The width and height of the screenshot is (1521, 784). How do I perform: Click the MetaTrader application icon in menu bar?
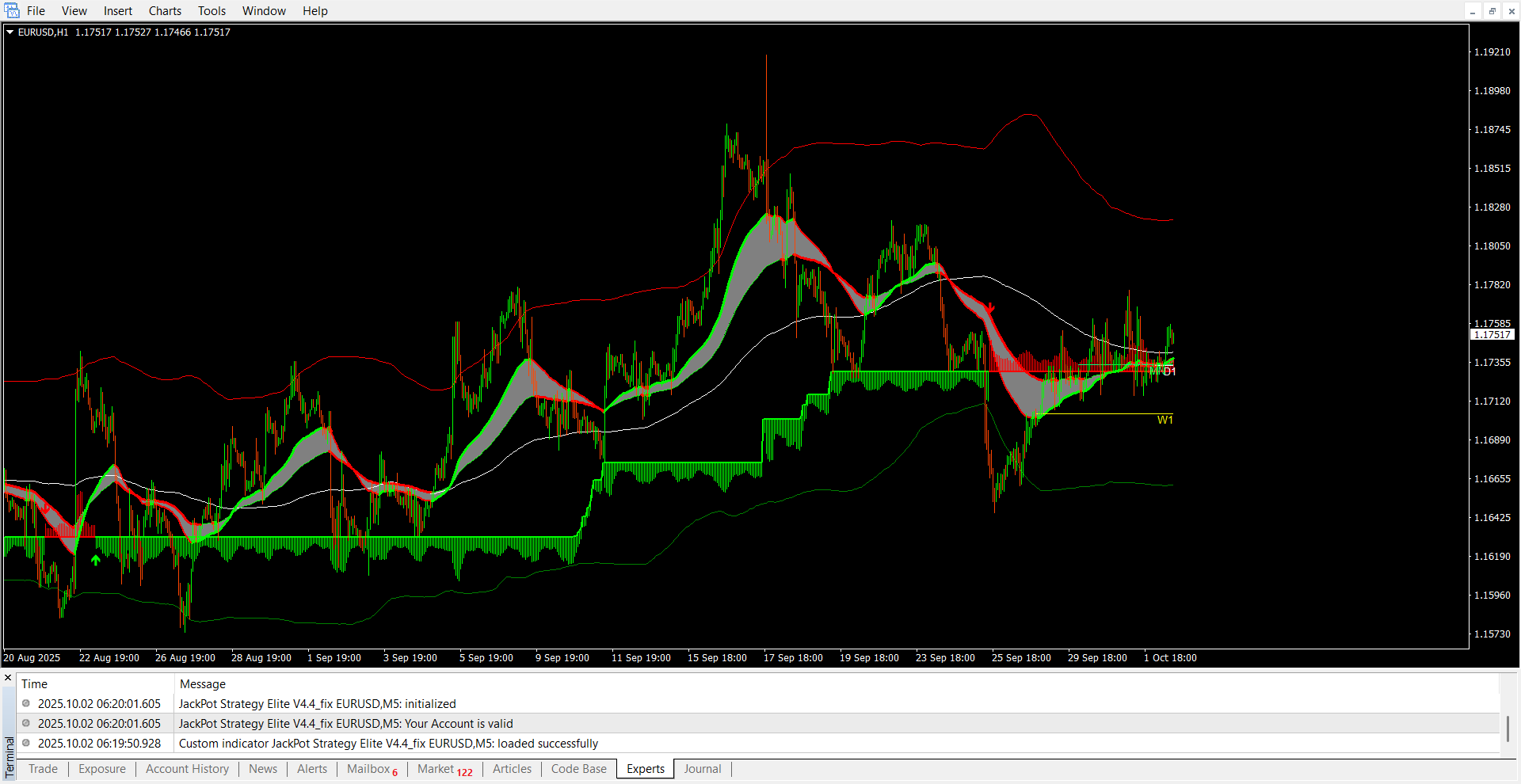pyautogui.click(x=12, y=11)
